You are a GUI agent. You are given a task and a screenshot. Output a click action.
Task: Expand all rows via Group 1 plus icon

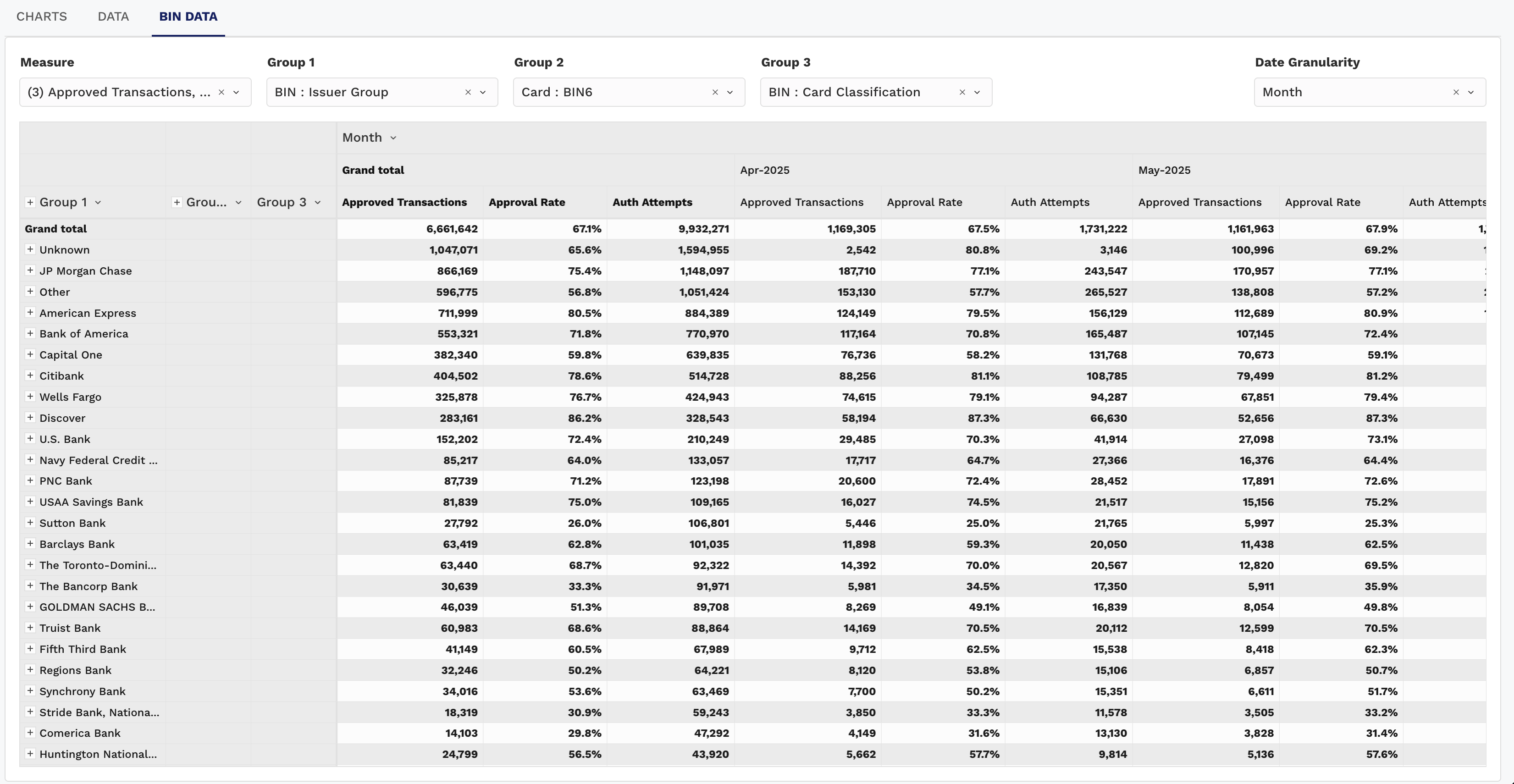30,202
